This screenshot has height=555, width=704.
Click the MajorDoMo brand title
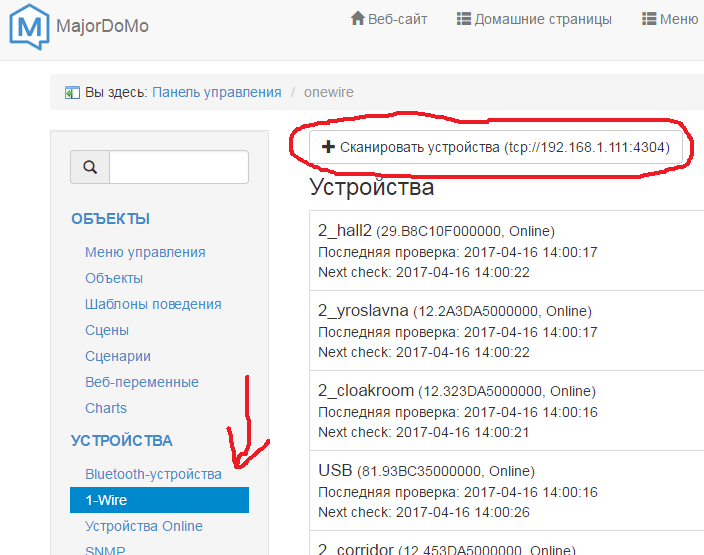point(102,26)
